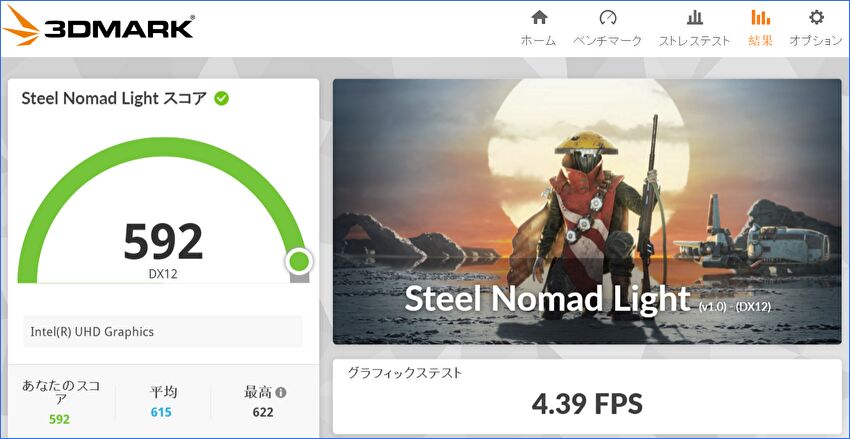Click the 4.39 FPS graphics test result
The width and height of the screenshot is (850, 439).
(x=587, y=404)
